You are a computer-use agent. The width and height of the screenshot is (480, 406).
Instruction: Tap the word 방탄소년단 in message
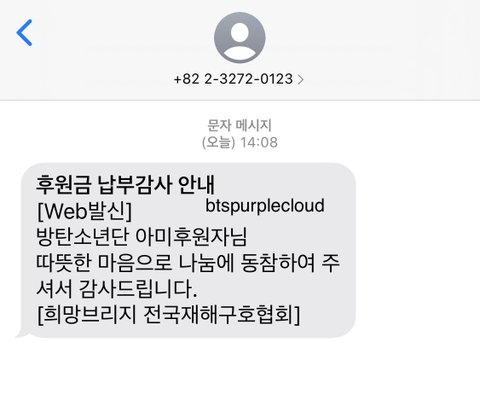coord(82,236)
